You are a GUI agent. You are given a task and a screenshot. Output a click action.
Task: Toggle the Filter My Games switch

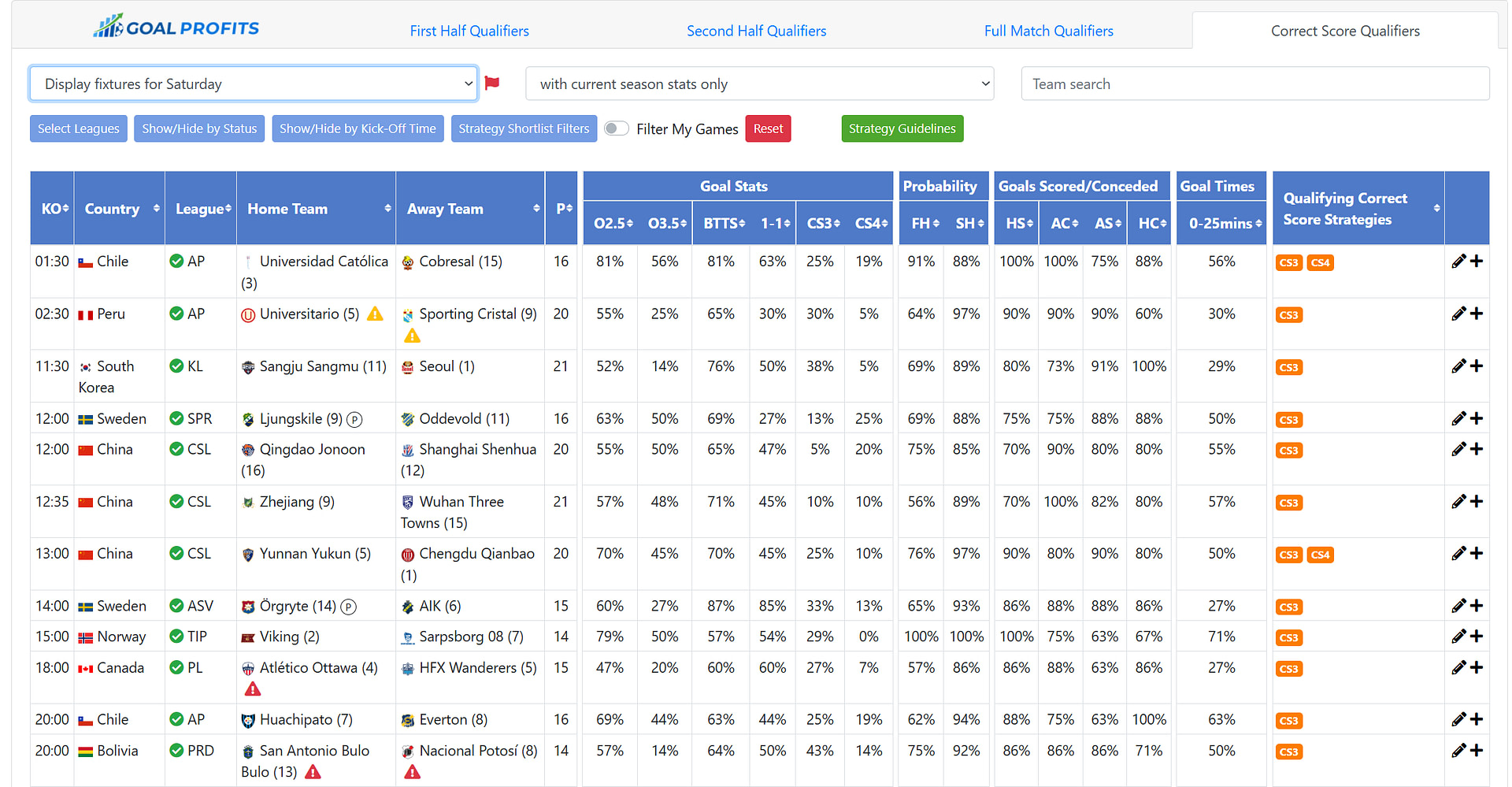[x=617, y=128]
